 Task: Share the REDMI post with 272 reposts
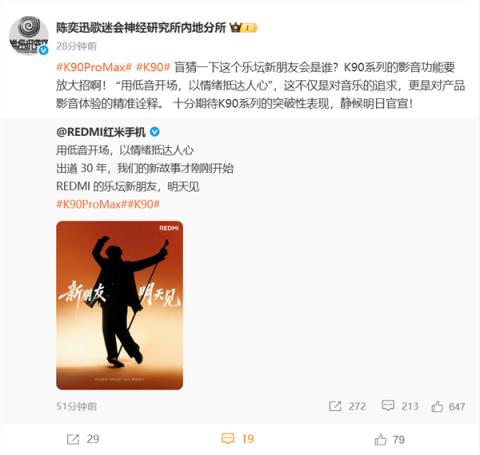coord(347,406)
